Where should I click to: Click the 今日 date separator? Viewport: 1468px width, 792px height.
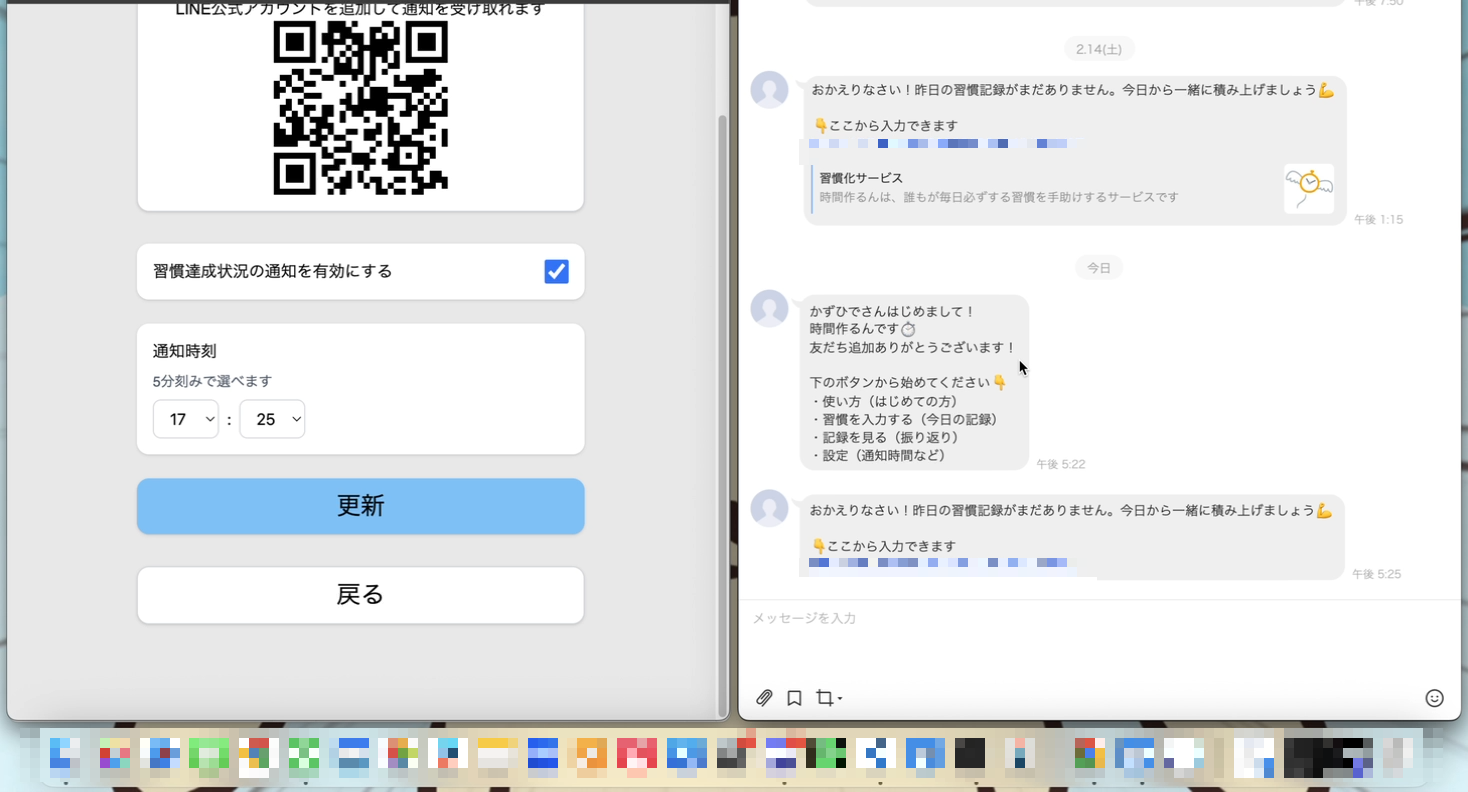pyautogui.click(x=1099, y=268)
